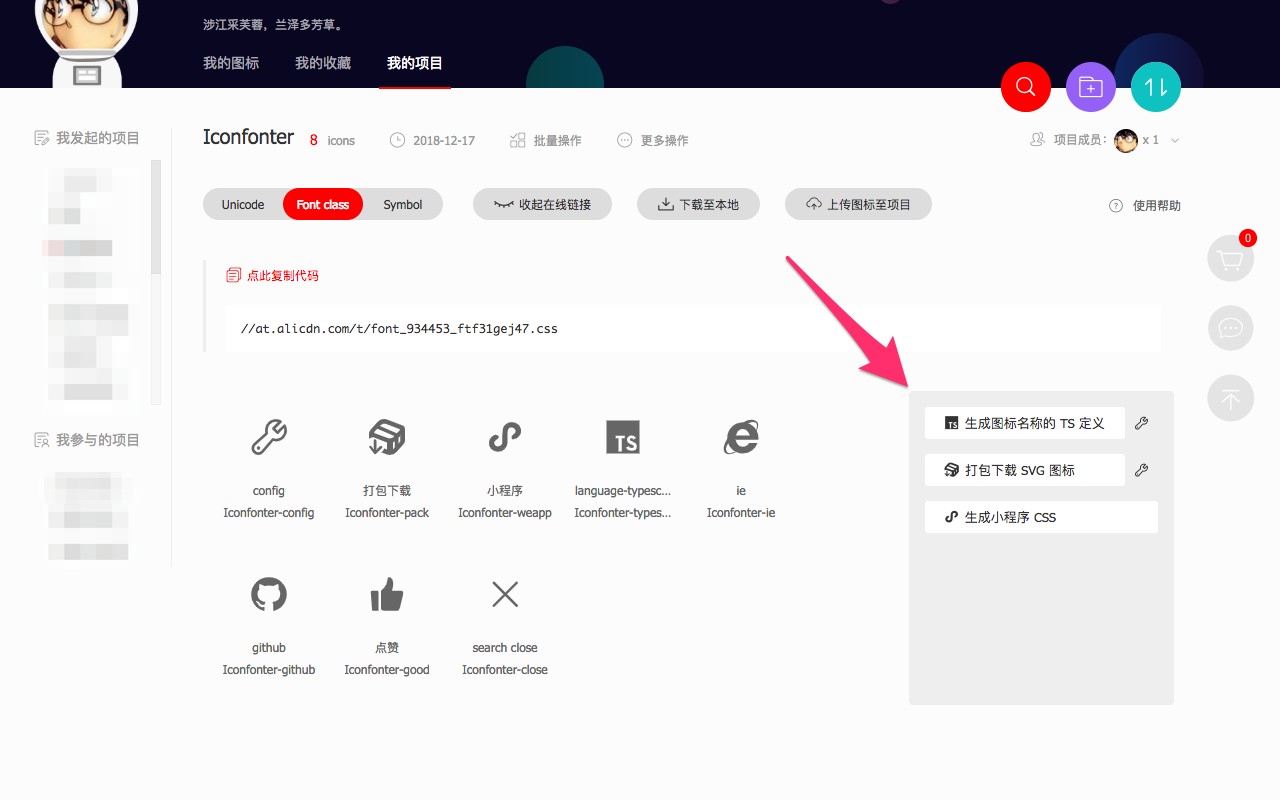Click 下载至本地 download button
The width and height of the screenshot is (1280, 800).
(698, 205)
